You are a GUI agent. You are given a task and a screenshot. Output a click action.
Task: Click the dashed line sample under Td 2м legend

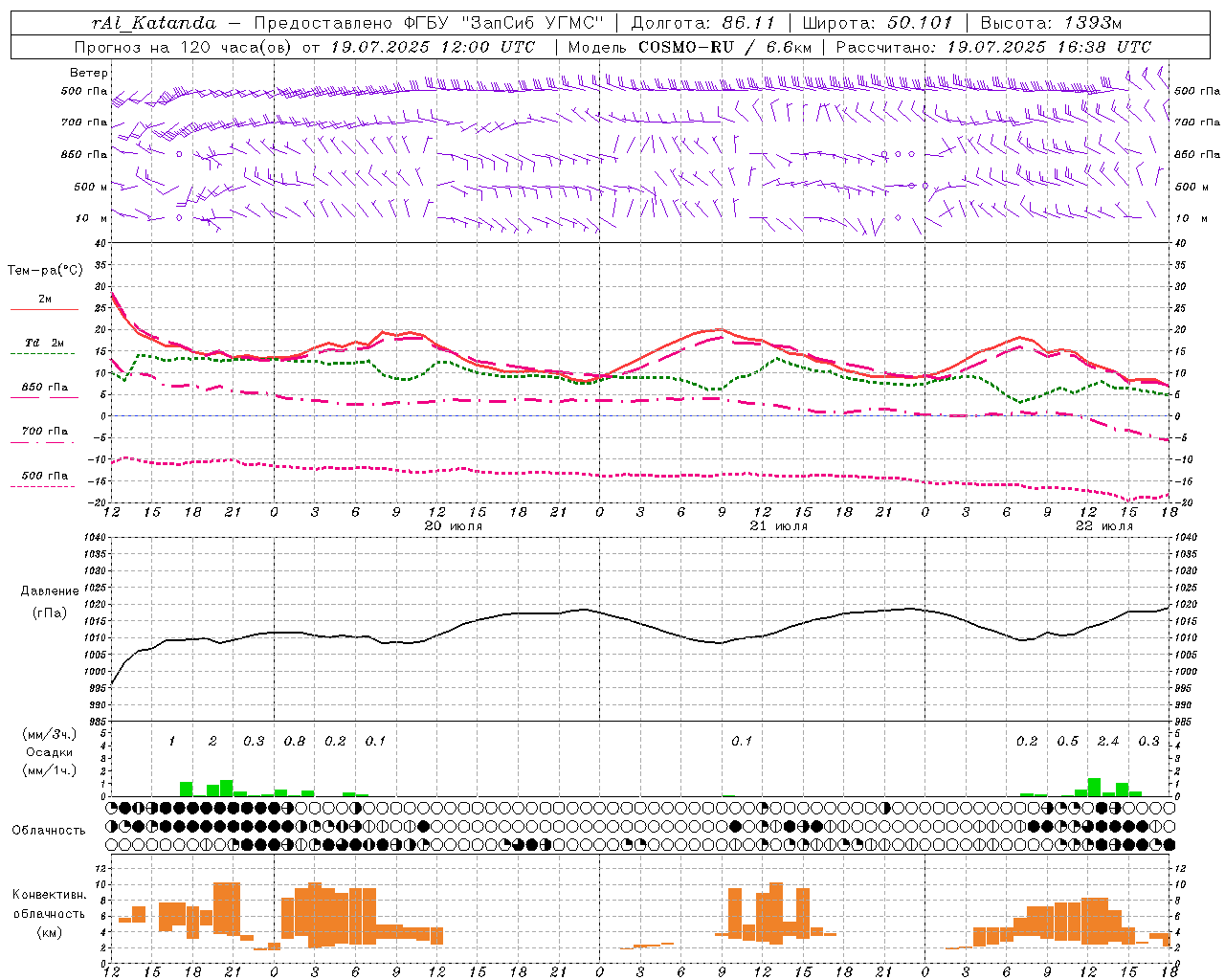[x=43, y=353]
